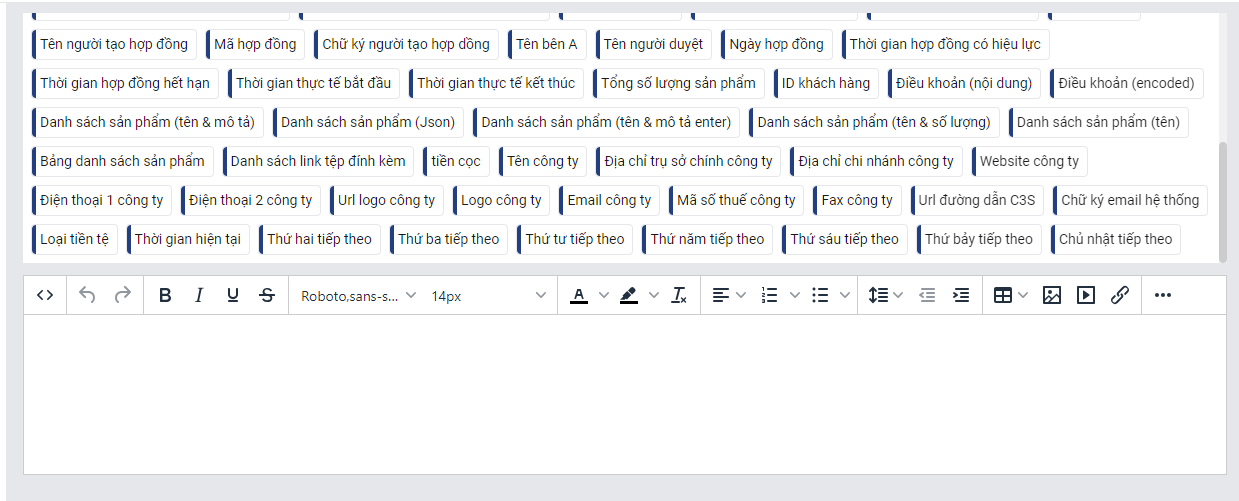The image size is (1239, 501).
Task: Decrease indent of the paragraph
Action: (927, 295)
